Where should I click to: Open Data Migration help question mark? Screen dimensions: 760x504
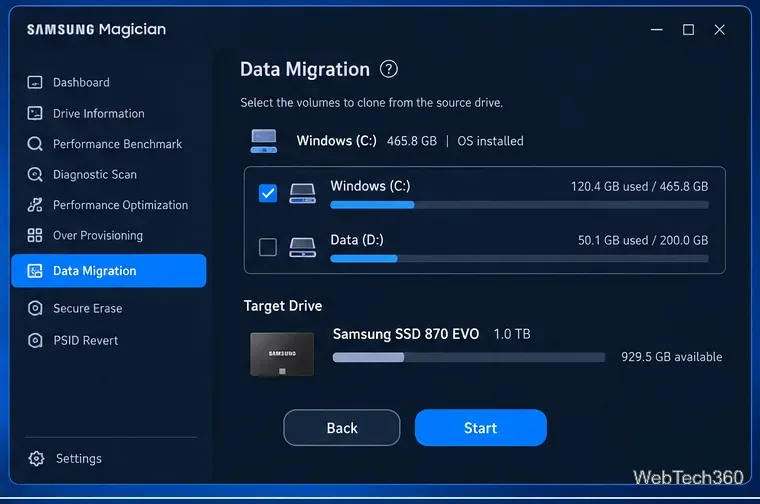click(389, 69)
